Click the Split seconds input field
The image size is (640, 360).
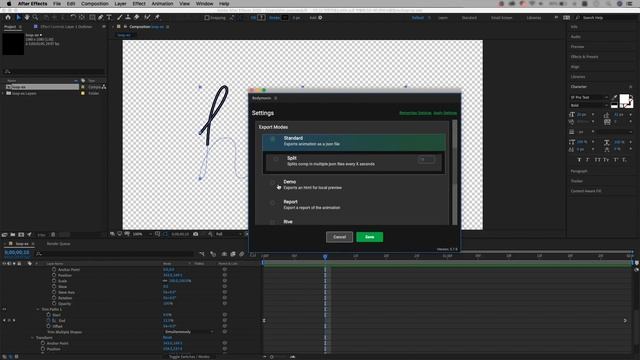(426, 160)
